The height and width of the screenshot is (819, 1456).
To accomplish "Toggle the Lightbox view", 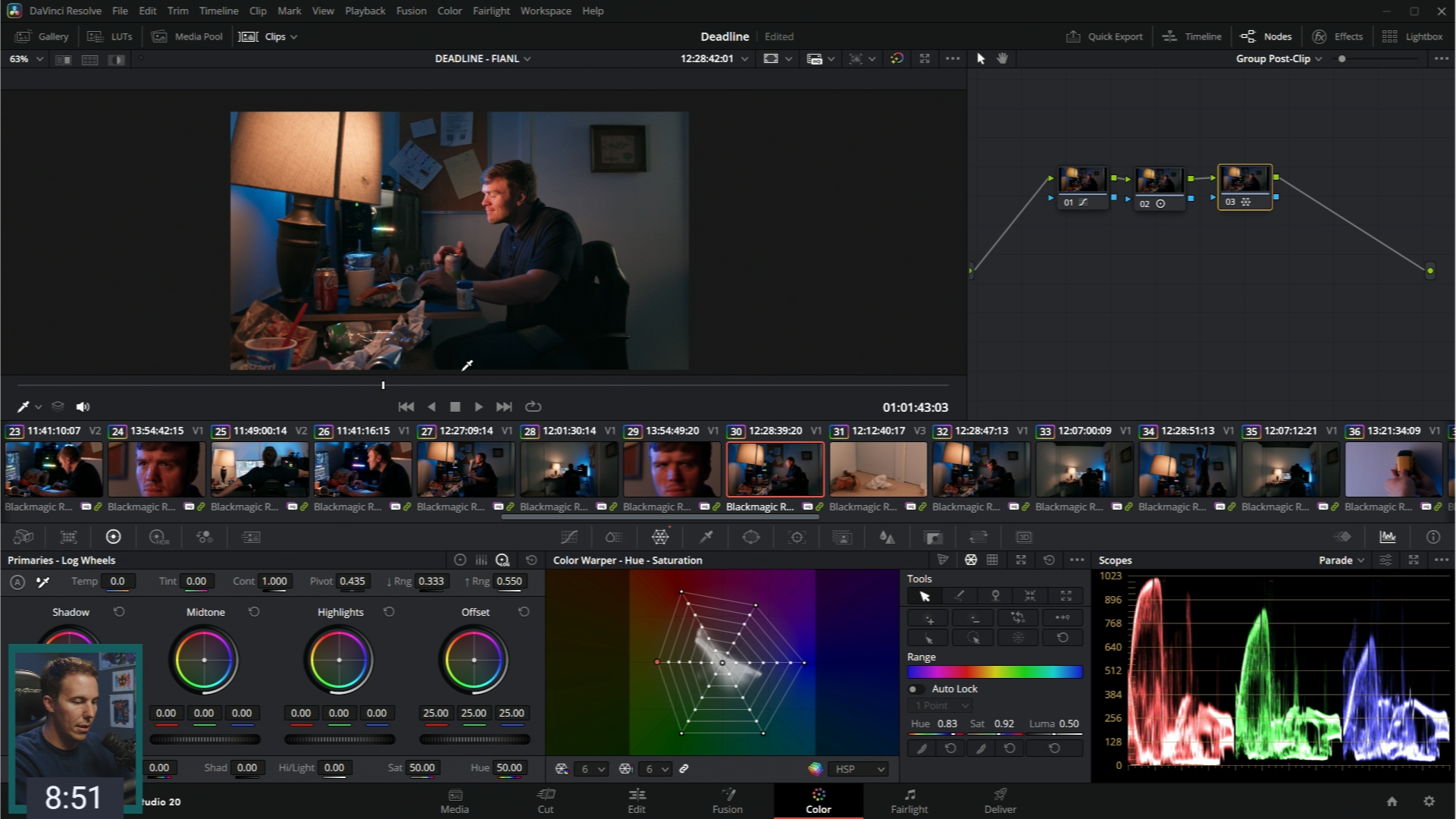I will pyautogui.click(x=1413, y=36).
